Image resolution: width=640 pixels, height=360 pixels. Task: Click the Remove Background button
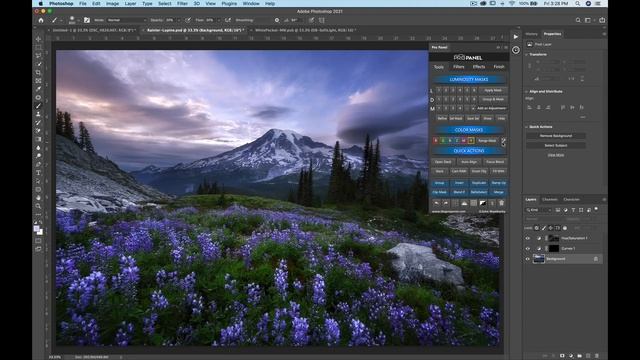click(x=556, y=136)
